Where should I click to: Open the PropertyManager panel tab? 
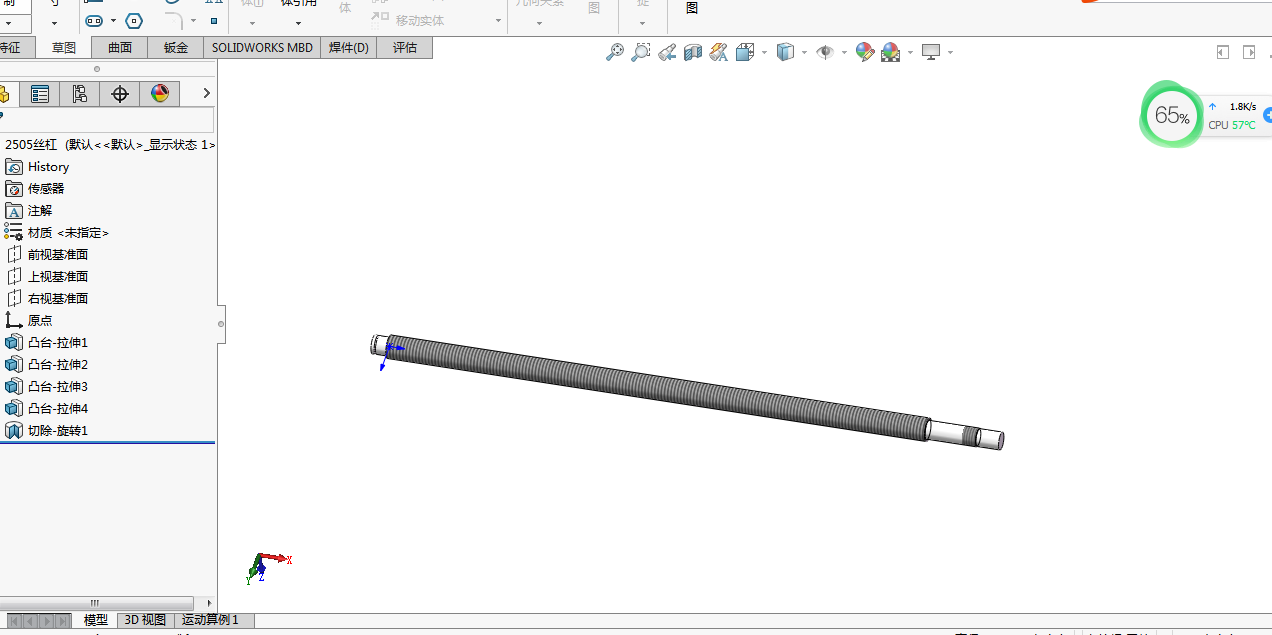point(40,94)
